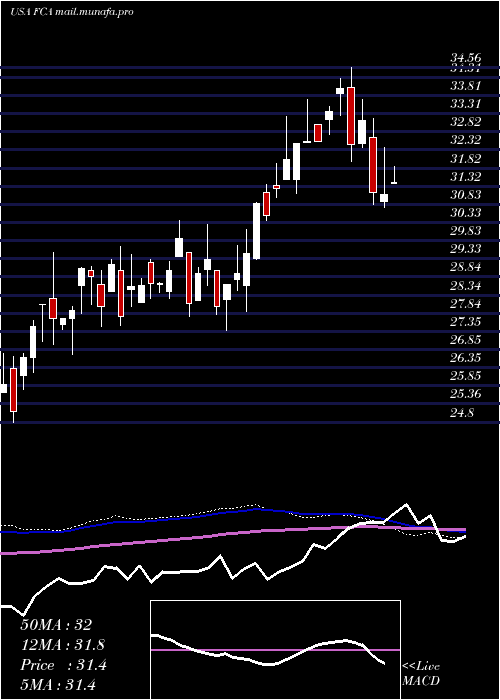Open the Live MACD inset chart
The width and height of the screenshot is (500, 700).
(275, 650)
